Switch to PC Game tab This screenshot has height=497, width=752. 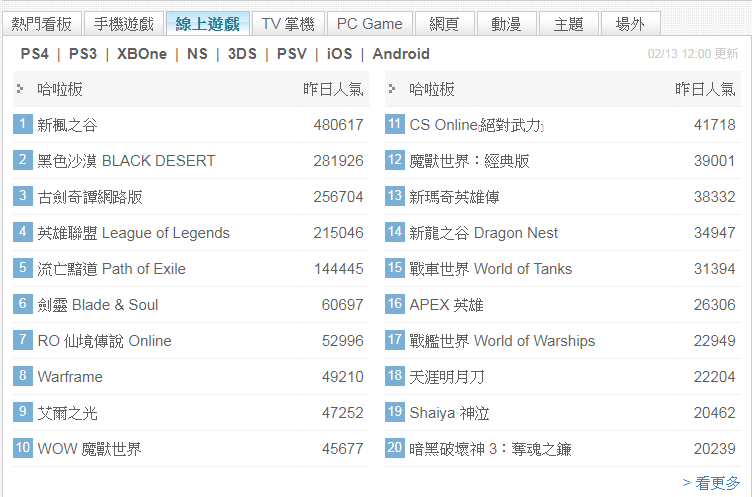(x=369, y=23)
